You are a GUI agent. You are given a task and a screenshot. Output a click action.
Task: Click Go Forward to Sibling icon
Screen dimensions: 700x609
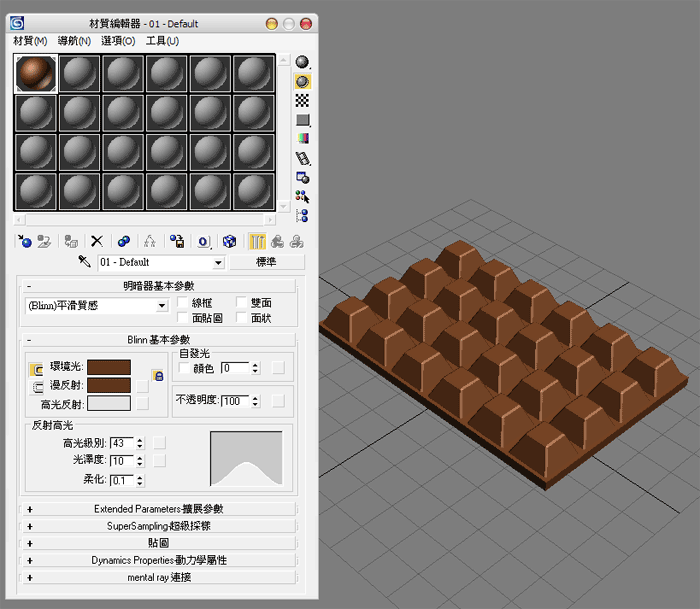coord(296,242)
